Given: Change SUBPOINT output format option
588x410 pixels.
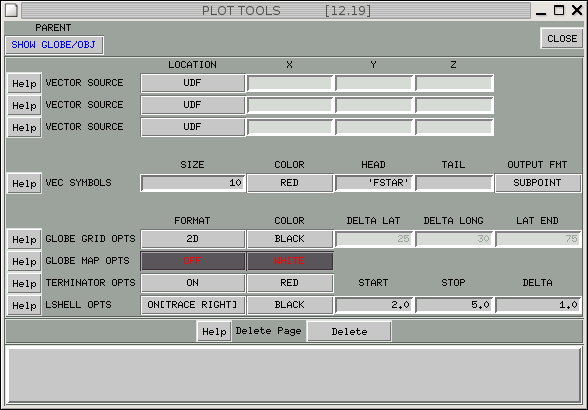Looking at the screenshot, I should pos(538,183).
